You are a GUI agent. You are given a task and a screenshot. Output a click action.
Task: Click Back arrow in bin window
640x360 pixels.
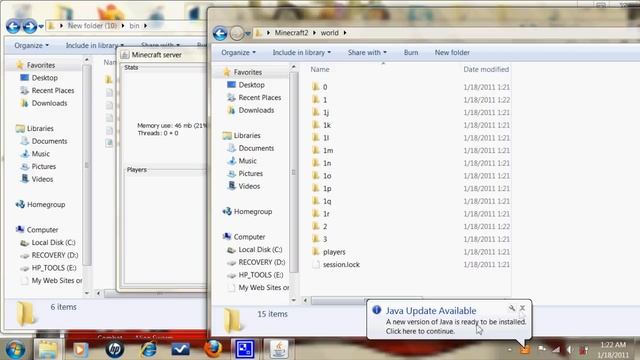coord(13,27)
